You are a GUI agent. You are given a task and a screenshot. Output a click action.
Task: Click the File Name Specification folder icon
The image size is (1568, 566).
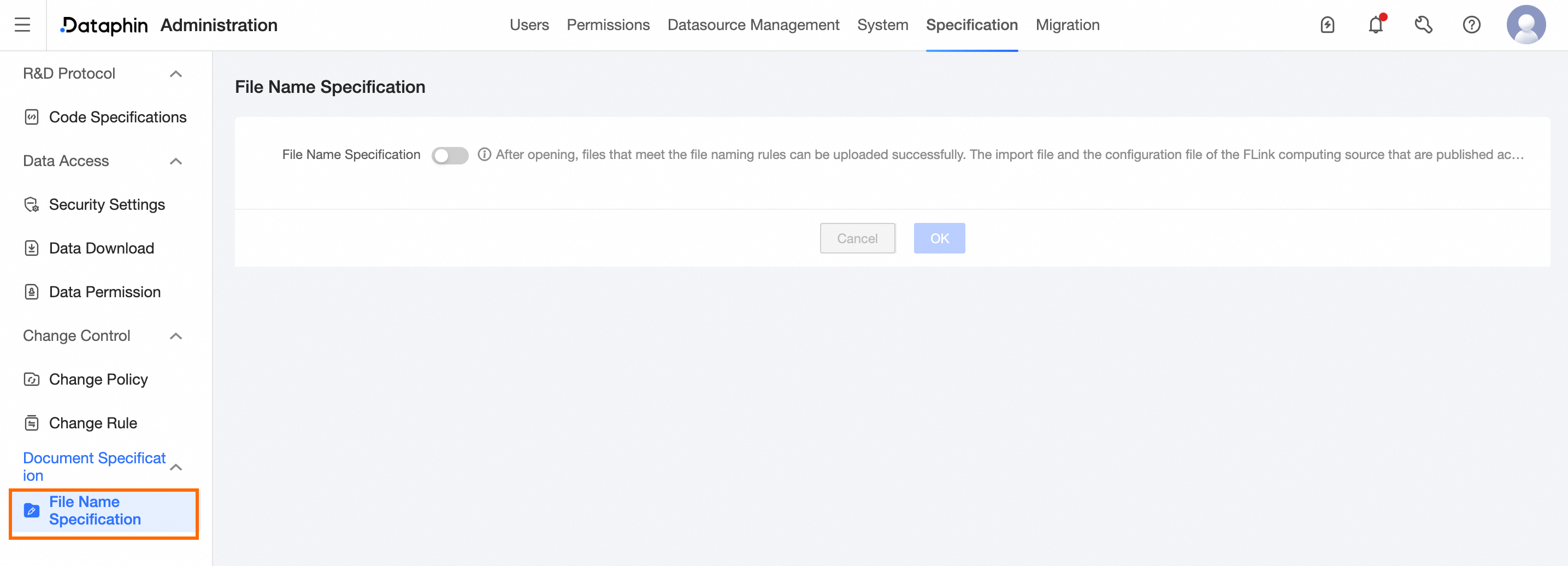pos(32,511)
